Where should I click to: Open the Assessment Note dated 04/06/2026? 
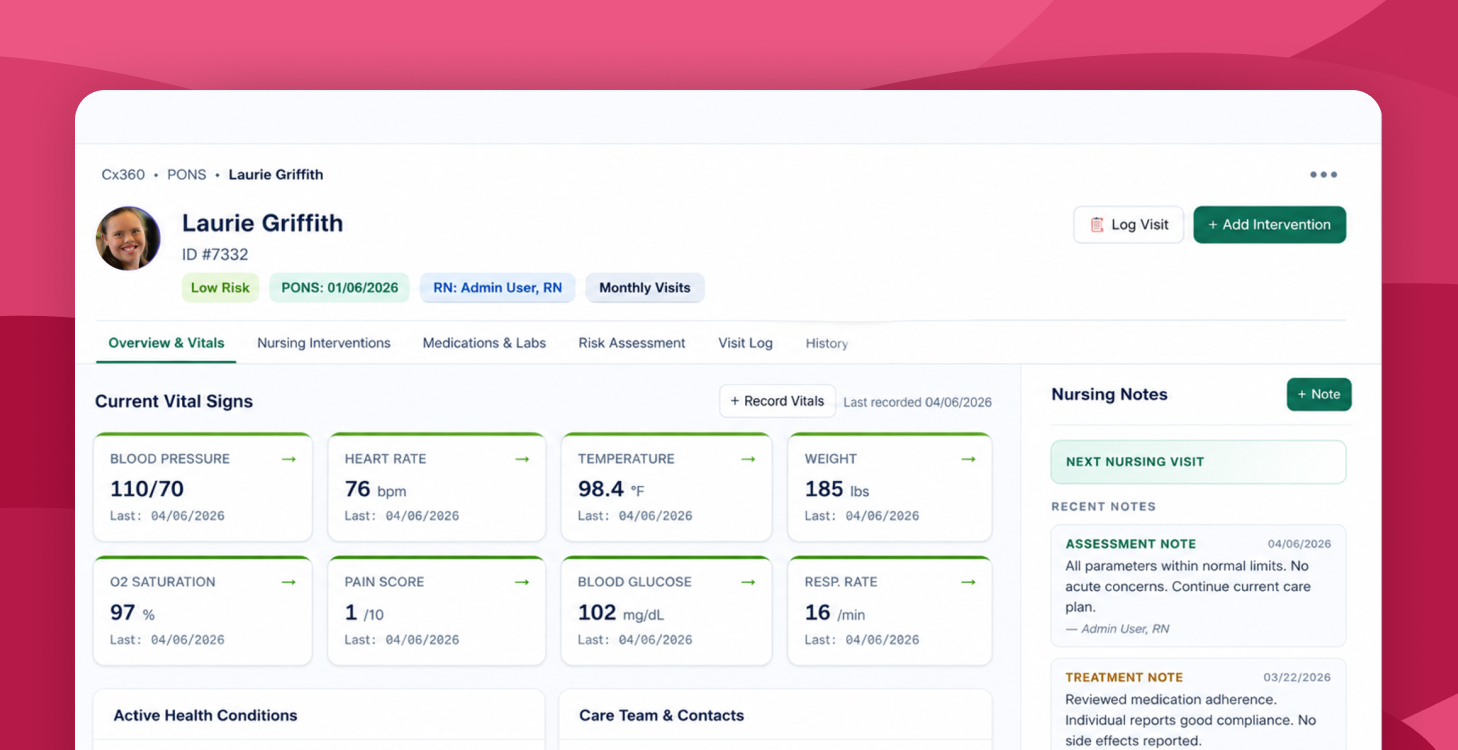(1198, 585)
